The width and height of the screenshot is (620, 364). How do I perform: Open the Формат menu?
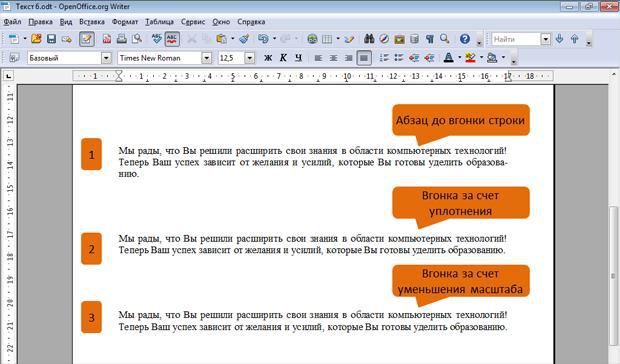pos(125,22)
